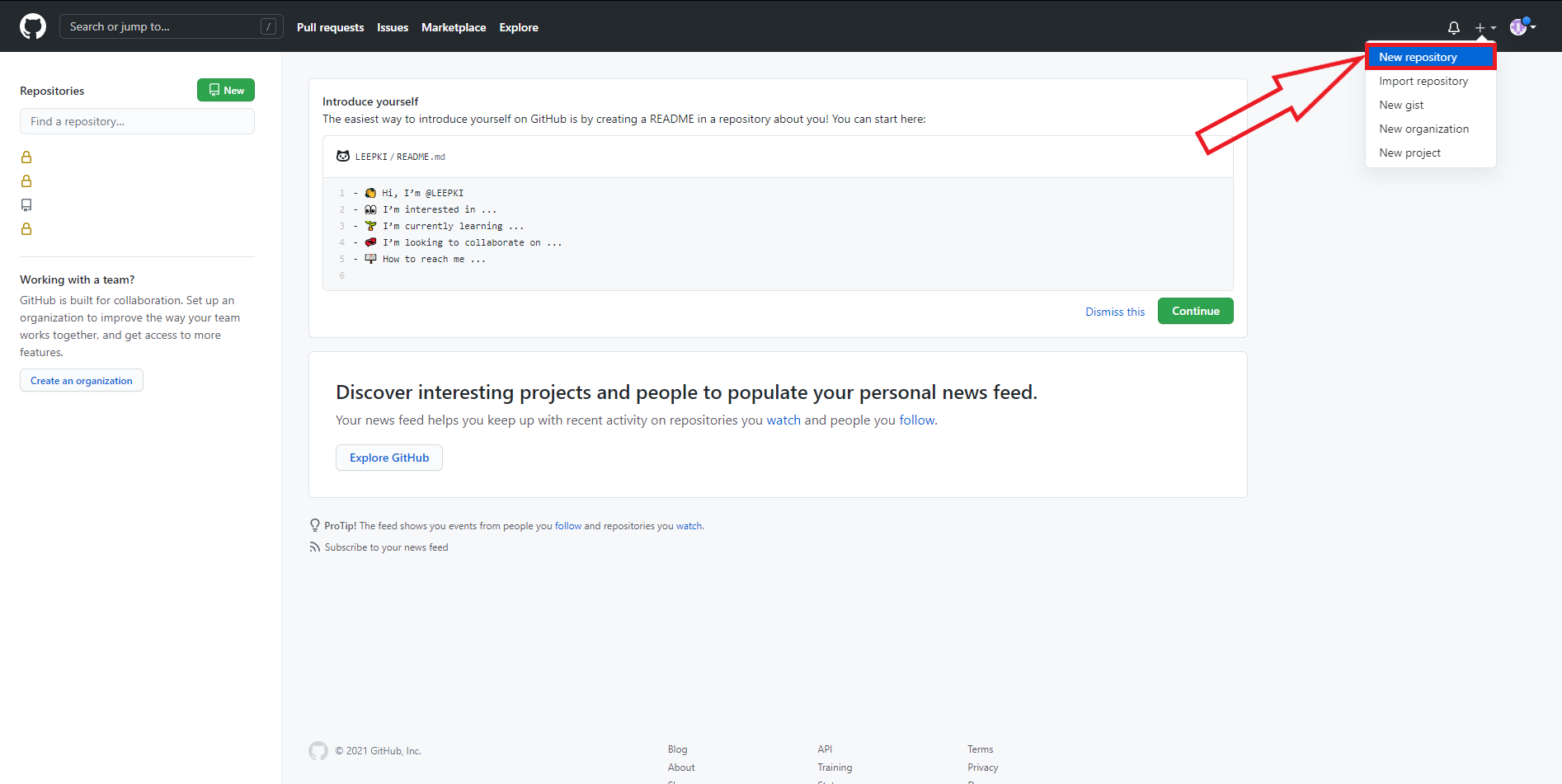Click the green New repository button

pos(226,90)
